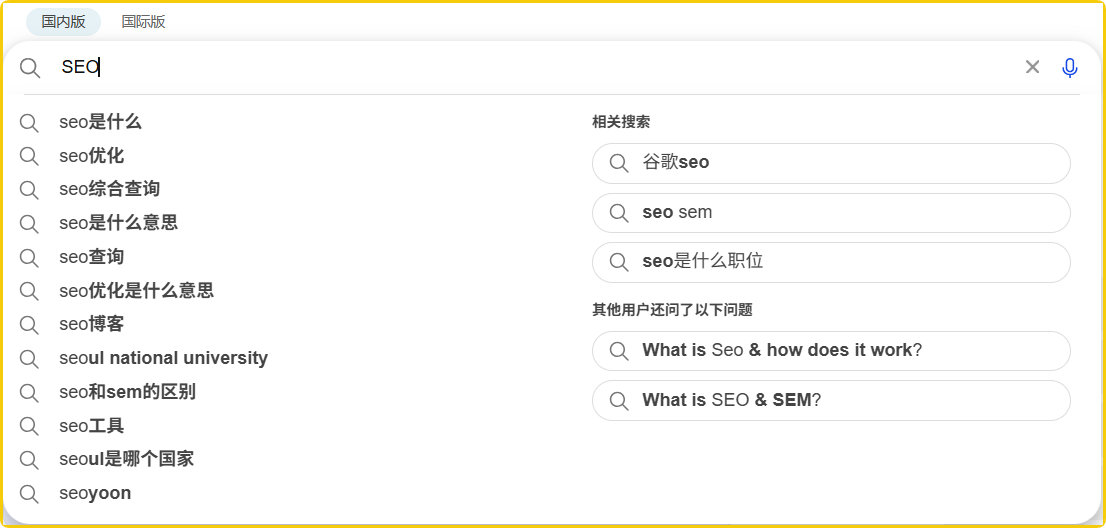
Task: Click magnifier icon in seo sem chip
Action: (619, 212)
